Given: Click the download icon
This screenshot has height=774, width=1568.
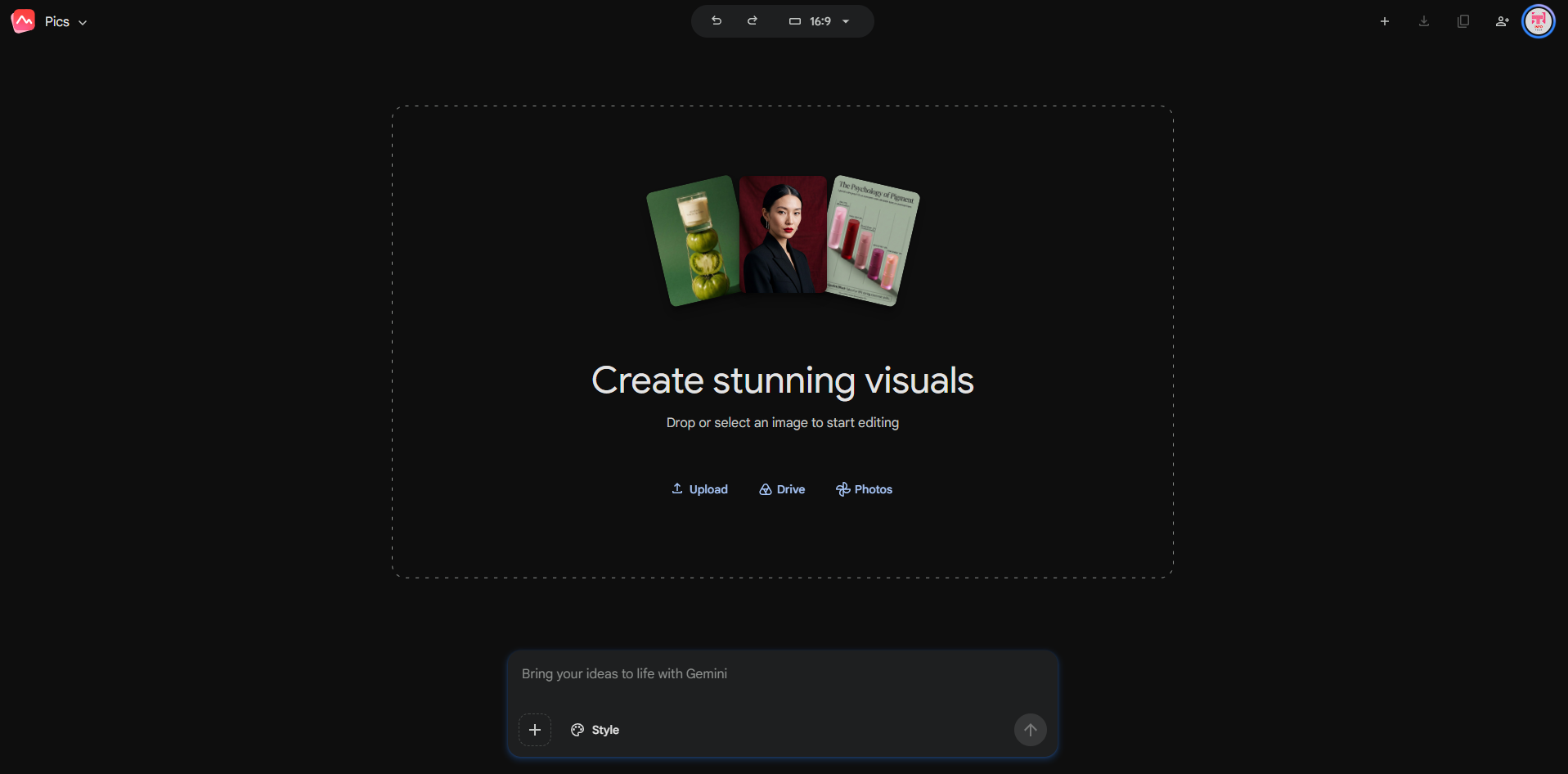Looking at the screenshot, I should point(1424,21).
